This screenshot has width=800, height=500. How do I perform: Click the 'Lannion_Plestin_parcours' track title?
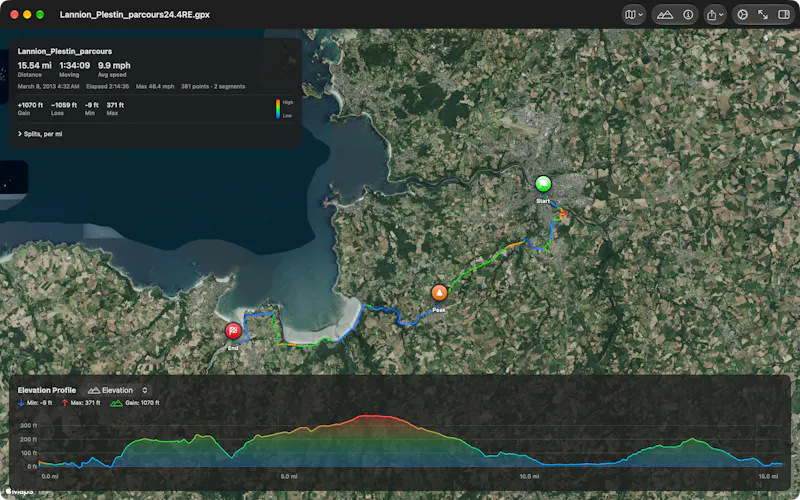(x=65, y=52)
